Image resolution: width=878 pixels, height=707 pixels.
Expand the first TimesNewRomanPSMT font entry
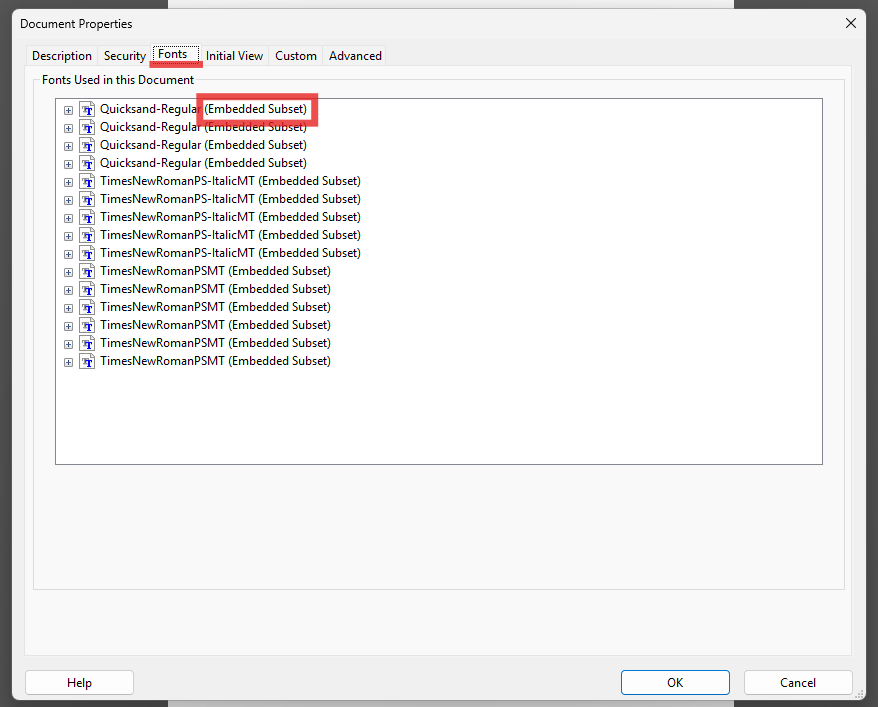click(68, 272)
